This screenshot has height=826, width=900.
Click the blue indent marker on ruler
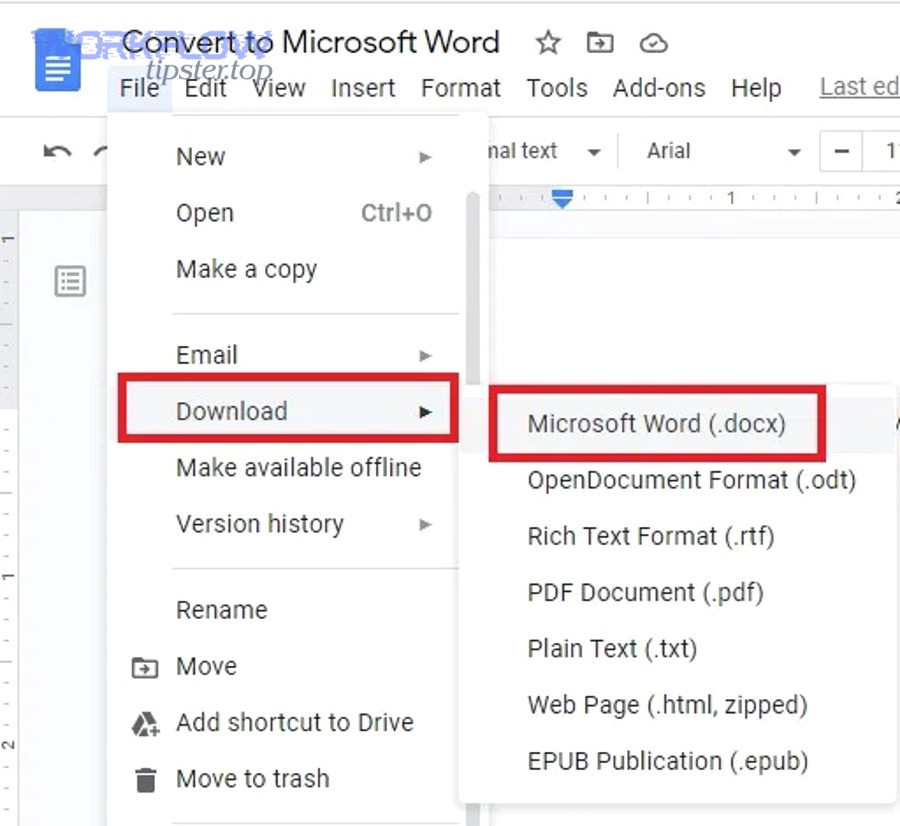tap(562, 199)
